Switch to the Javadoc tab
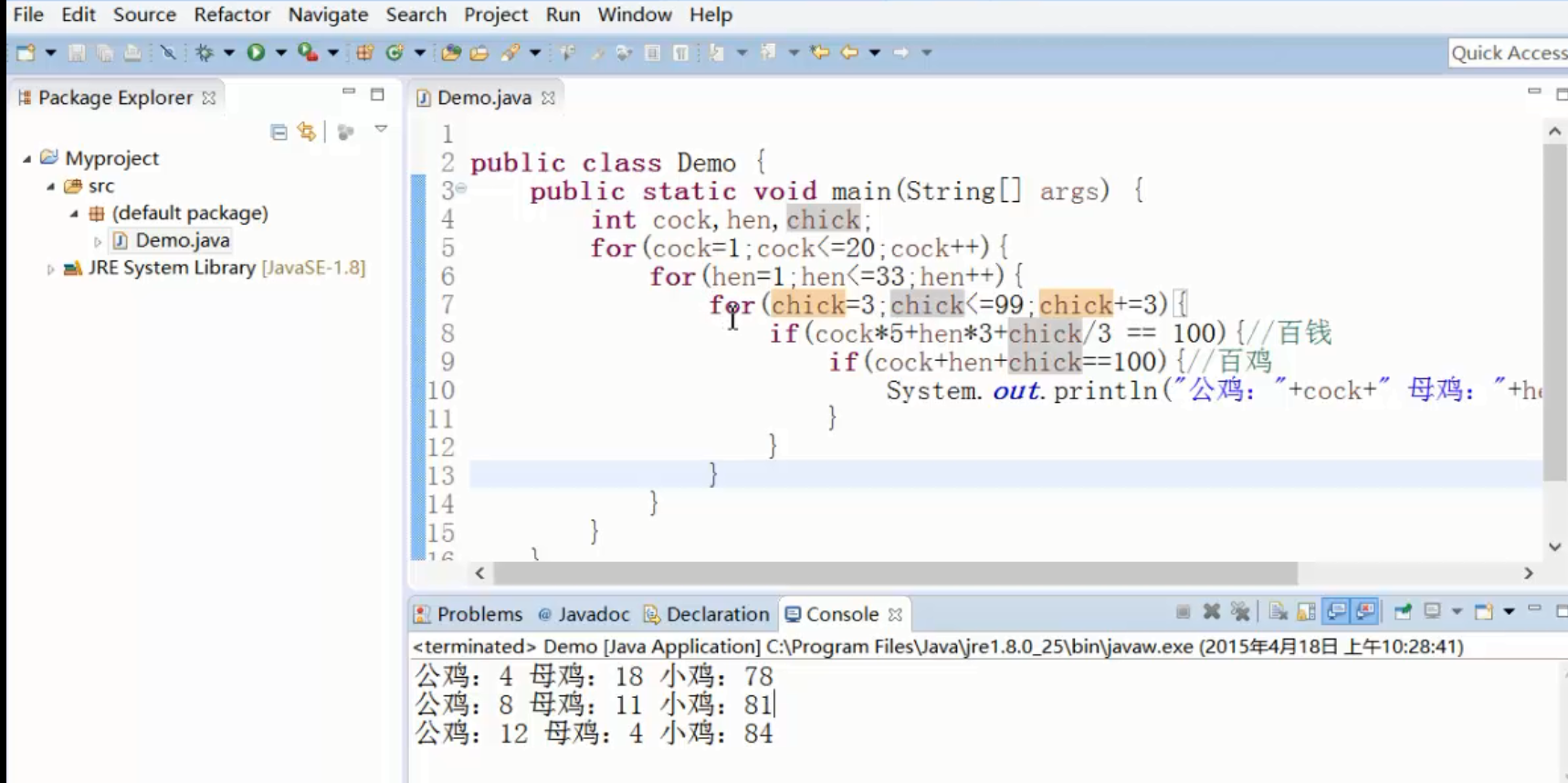The image size is (1568, 783). click(x=584, y=614)
